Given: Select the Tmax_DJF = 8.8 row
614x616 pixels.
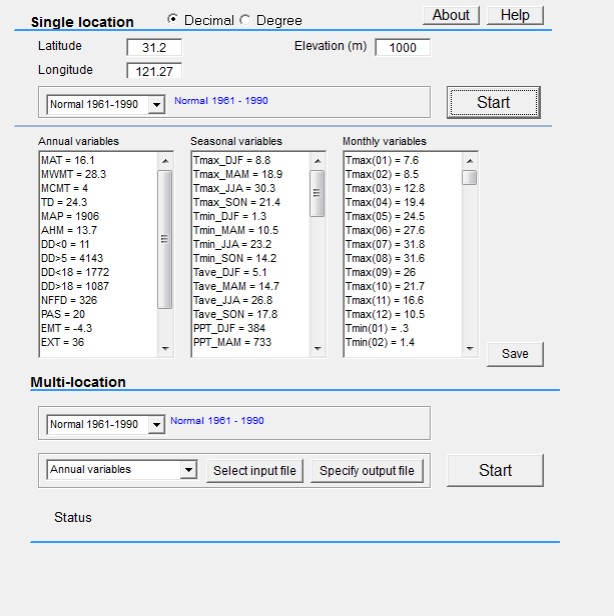Looking at the screenshot, I should [251, 160].
